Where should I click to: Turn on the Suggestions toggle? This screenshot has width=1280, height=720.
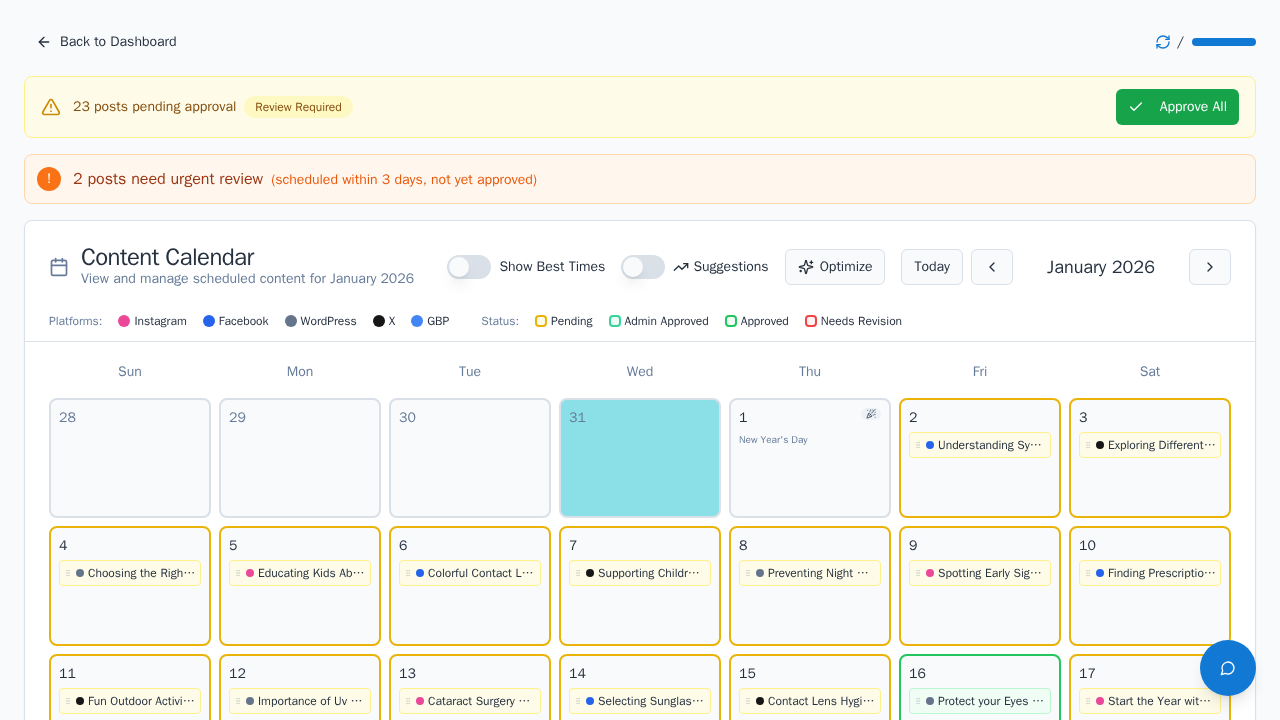(643, 267)
